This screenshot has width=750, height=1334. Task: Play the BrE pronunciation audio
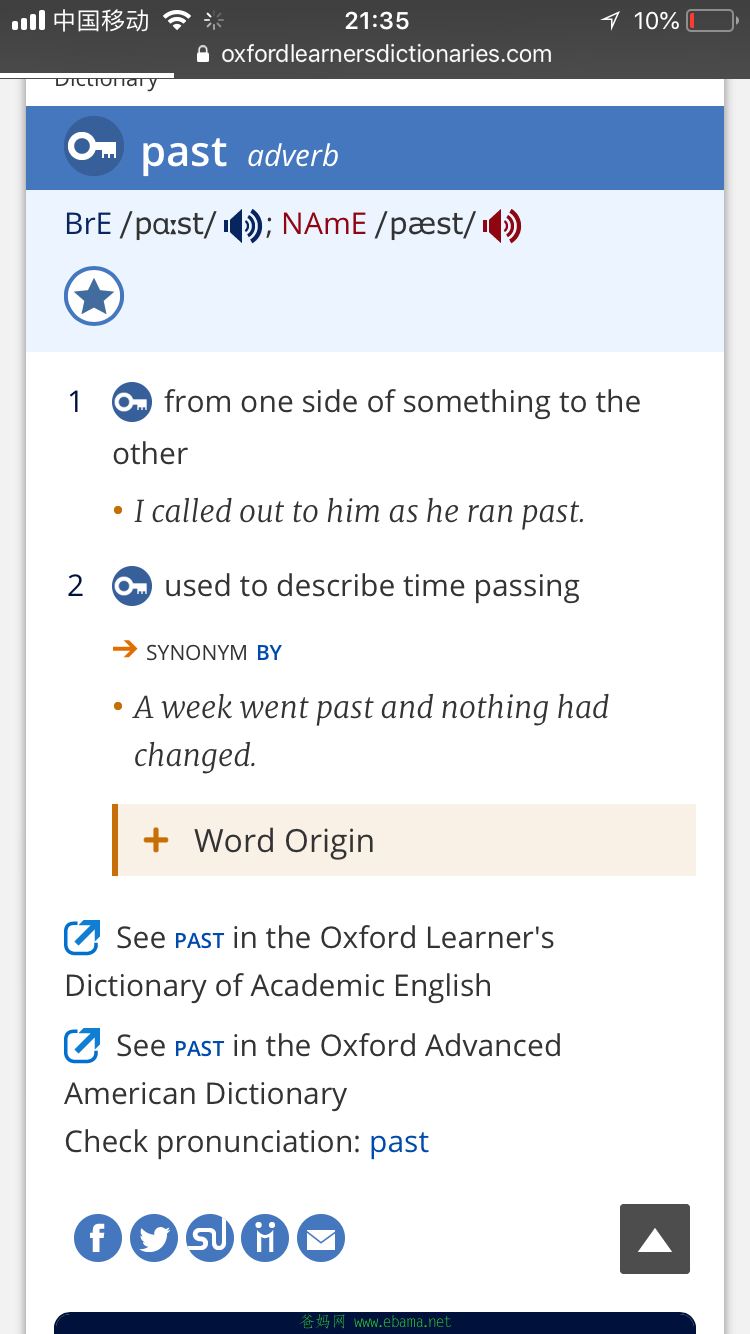[243, 226]
